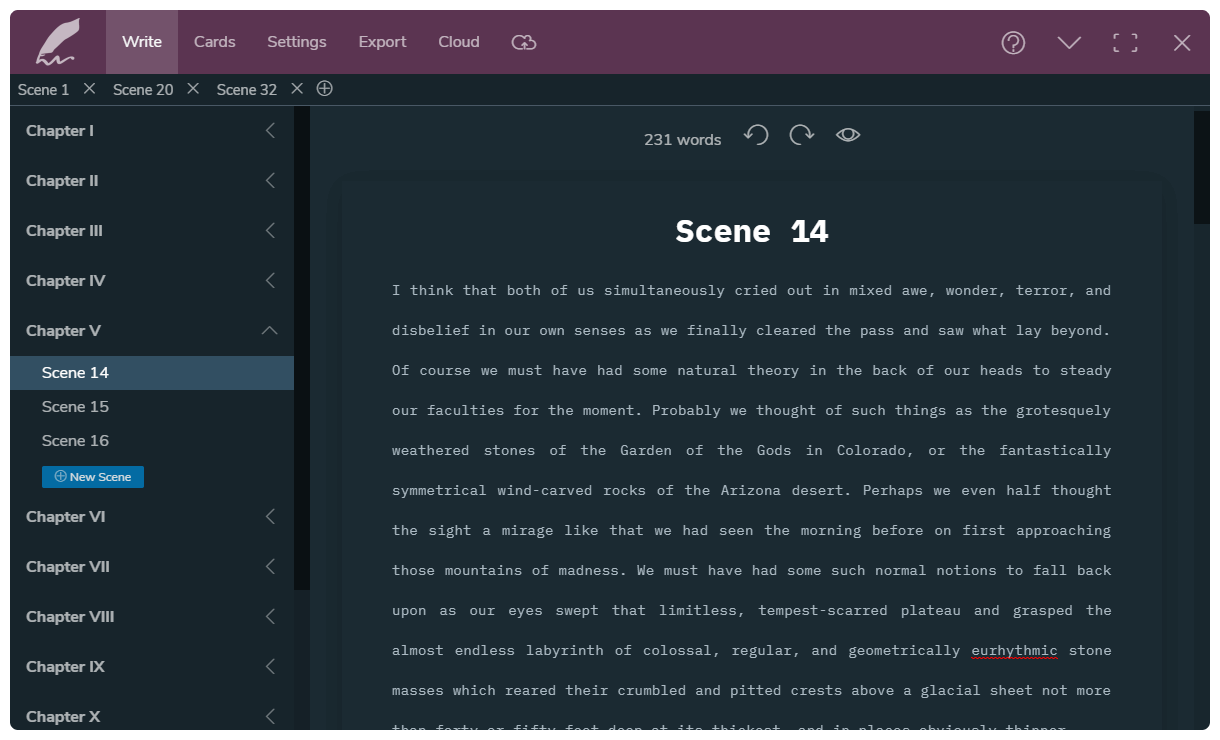Open the Cards menu

214,42
